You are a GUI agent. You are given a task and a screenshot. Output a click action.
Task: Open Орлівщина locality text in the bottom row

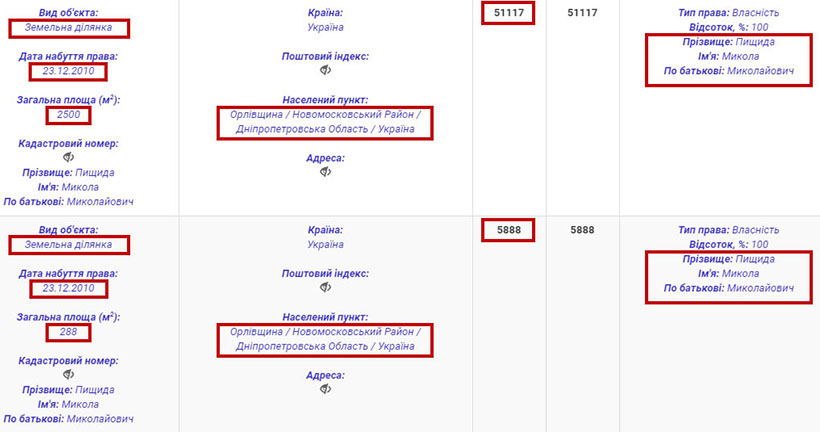325,332
